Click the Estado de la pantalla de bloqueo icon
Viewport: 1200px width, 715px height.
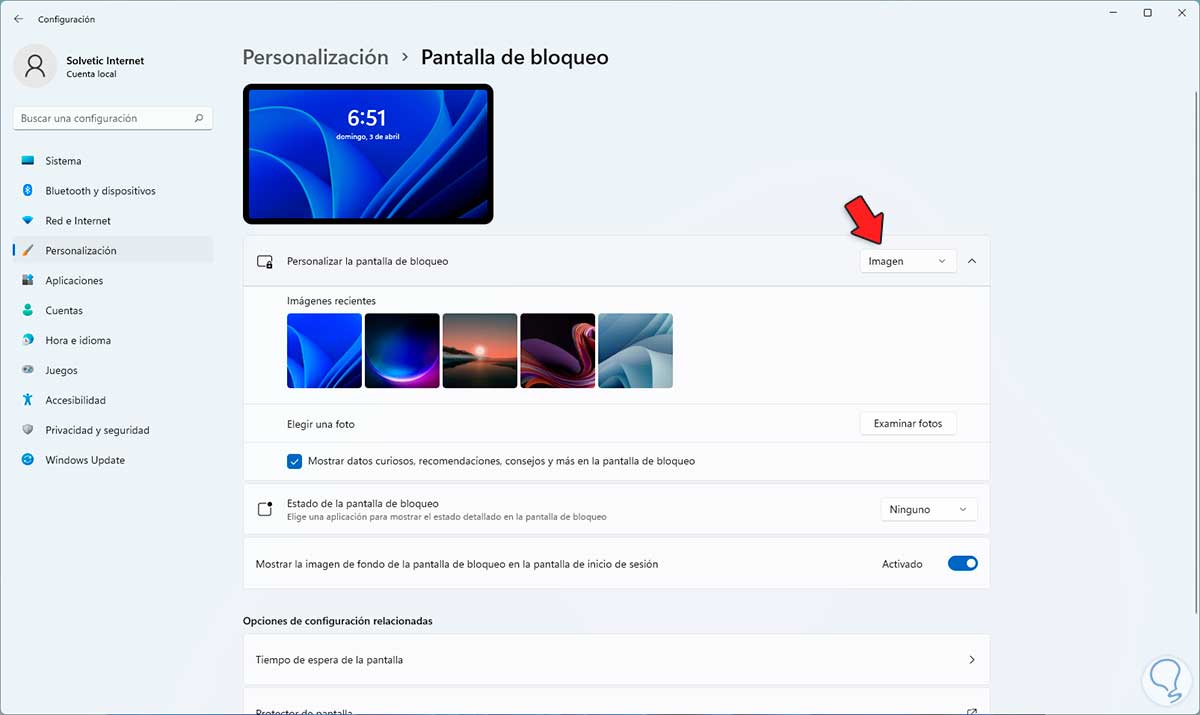click(x=265, y=509)
